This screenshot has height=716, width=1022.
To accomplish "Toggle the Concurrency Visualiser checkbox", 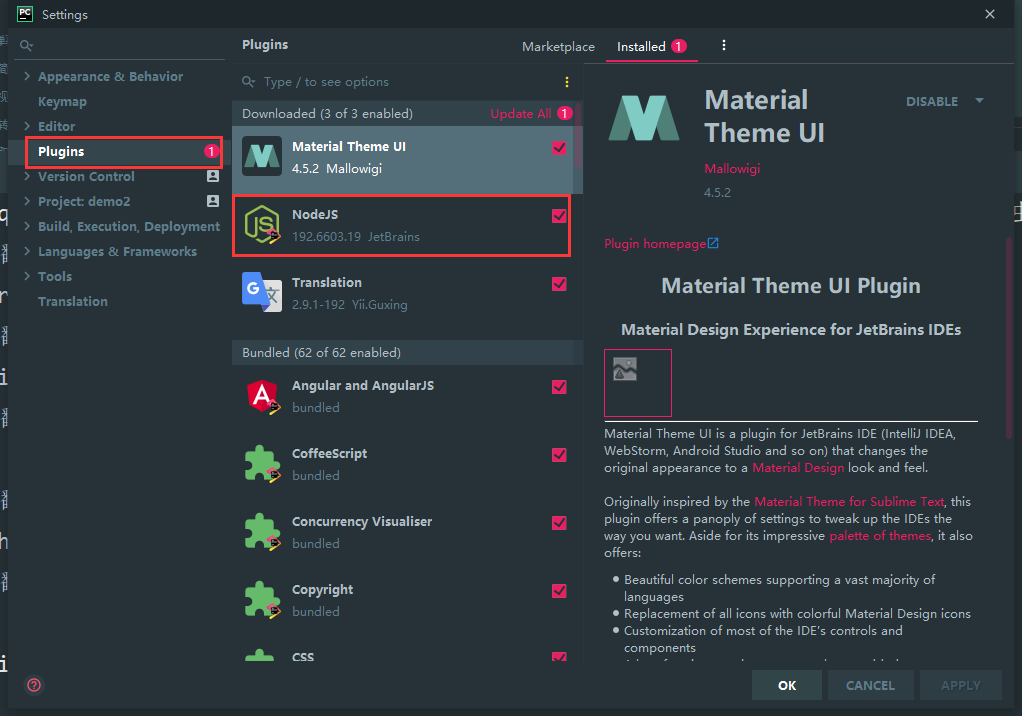I will (559, 523).
